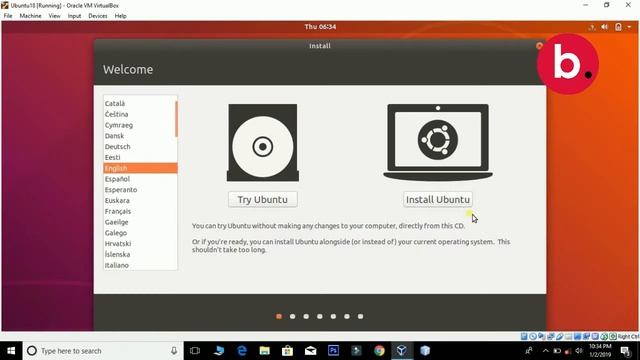Open Google Chrome from the taskbar

(x=379, y=351)
